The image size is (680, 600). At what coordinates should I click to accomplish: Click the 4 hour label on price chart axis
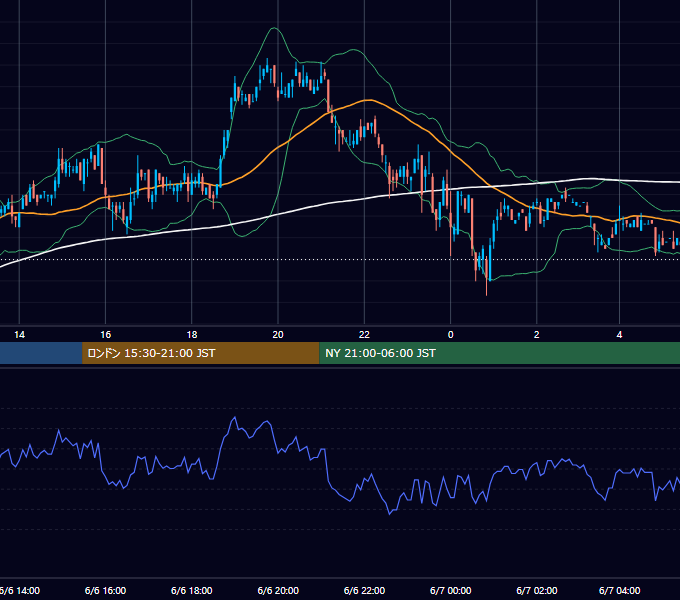point(619,335)
